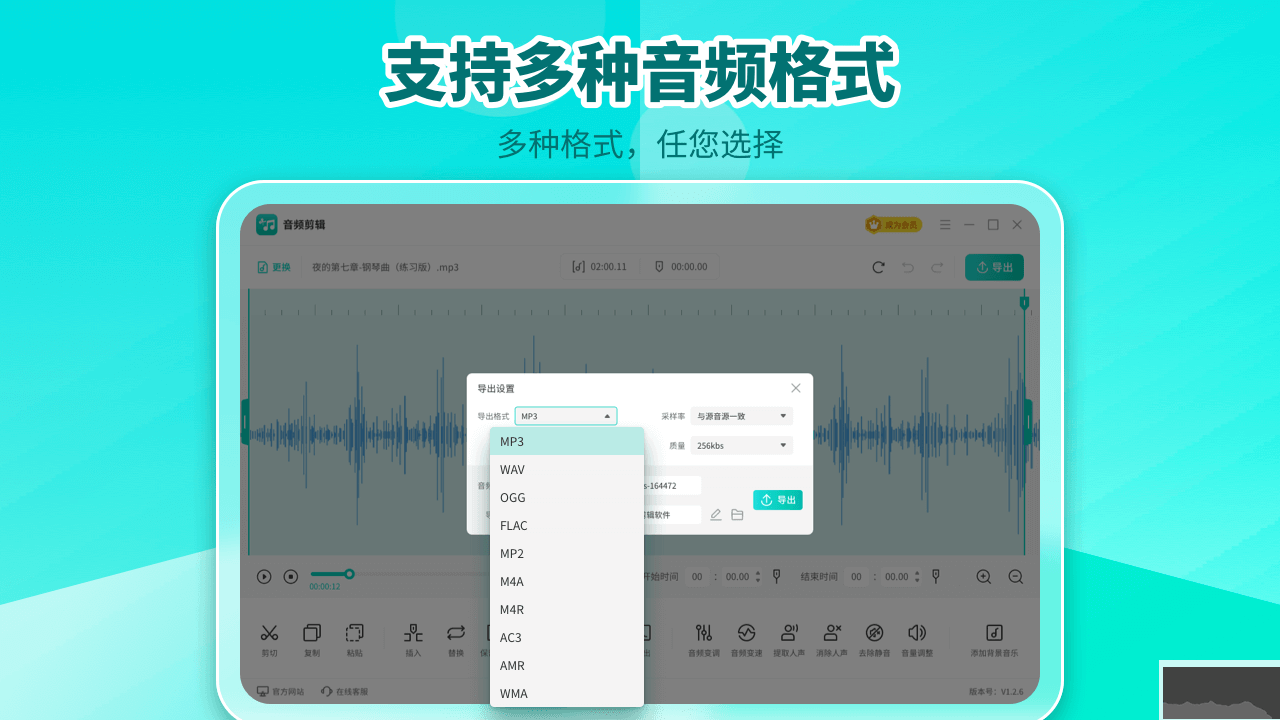The width and height of the screenshot is (1280, 720).
Task: Click the playback progress slider handle
Action: click(x=349, y=574)
